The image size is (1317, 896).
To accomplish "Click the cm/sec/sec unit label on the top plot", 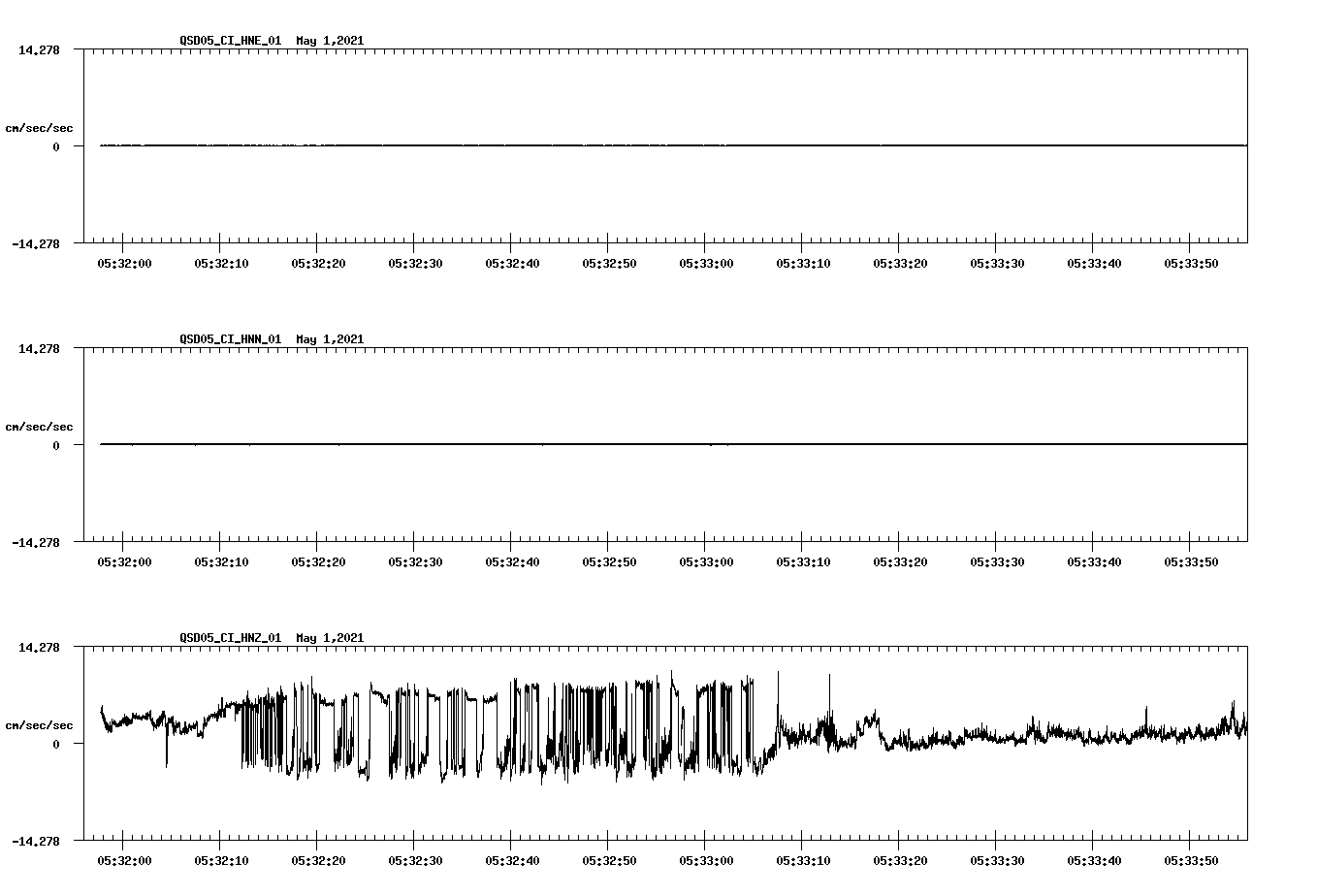I will coord(40,127).
